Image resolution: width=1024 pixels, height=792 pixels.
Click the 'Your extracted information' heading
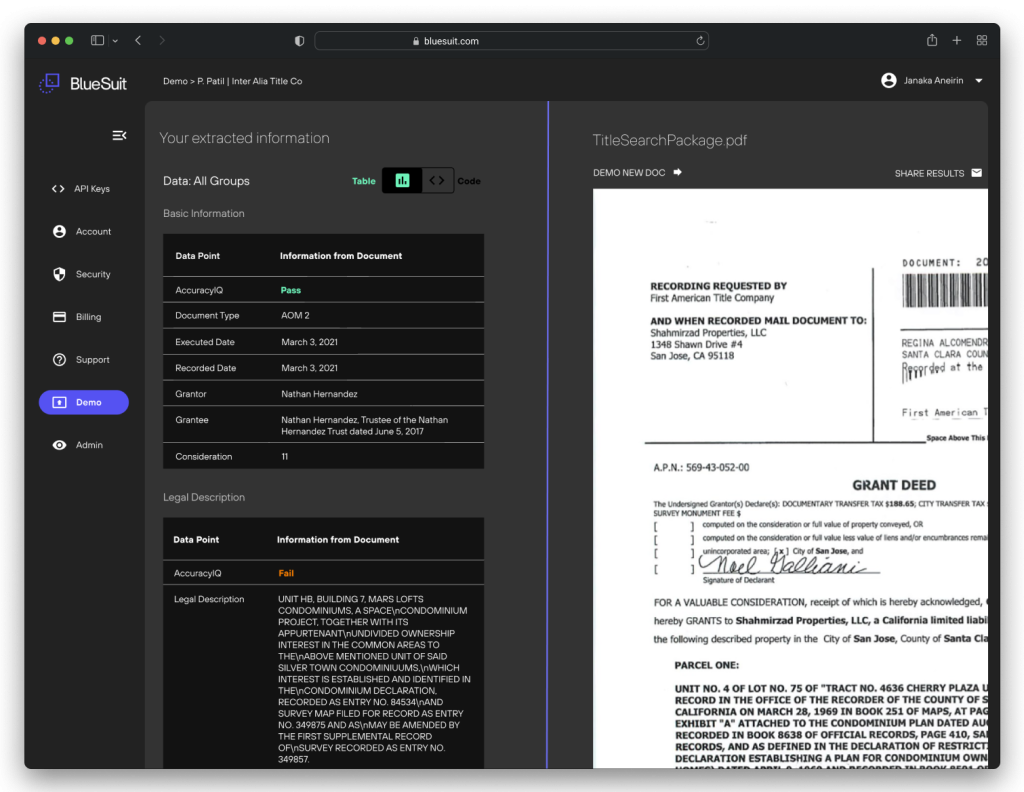[244, 138]
